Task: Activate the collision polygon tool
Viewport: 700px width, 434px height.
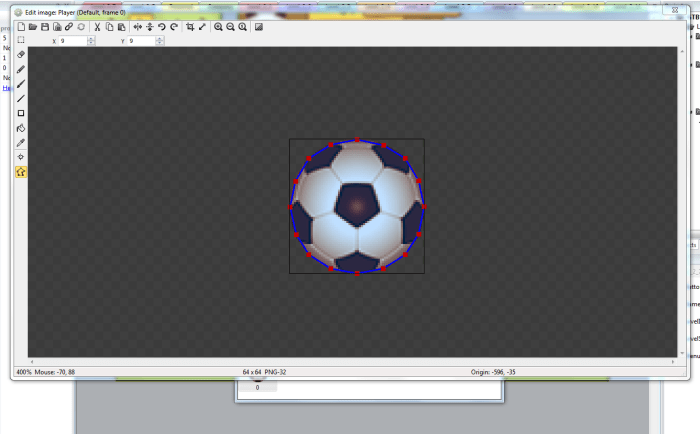Action: pyautogui.click(x=21, y=172)
